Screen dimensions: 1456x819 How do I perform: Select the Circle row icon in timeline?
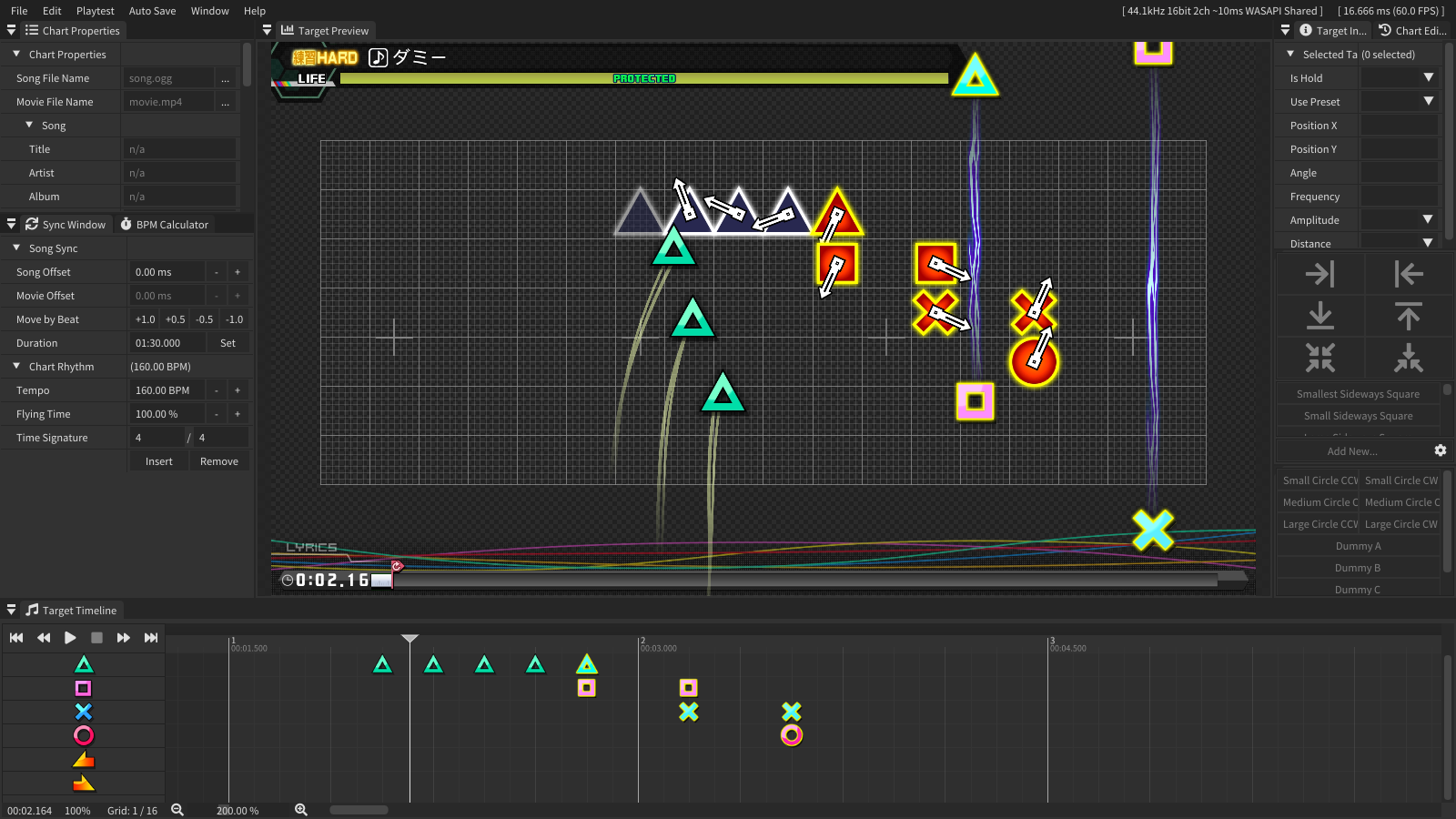pyautogui.click(x=84, y=735)
